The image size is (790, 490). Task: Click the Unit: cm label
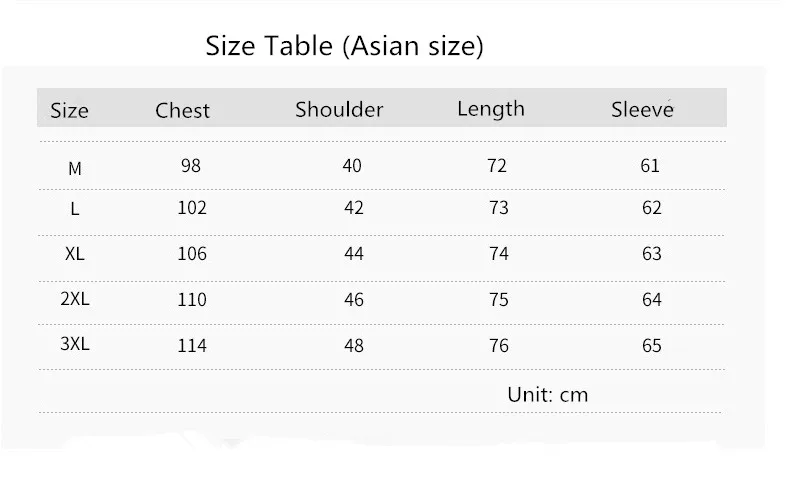[x=548, y=395]
